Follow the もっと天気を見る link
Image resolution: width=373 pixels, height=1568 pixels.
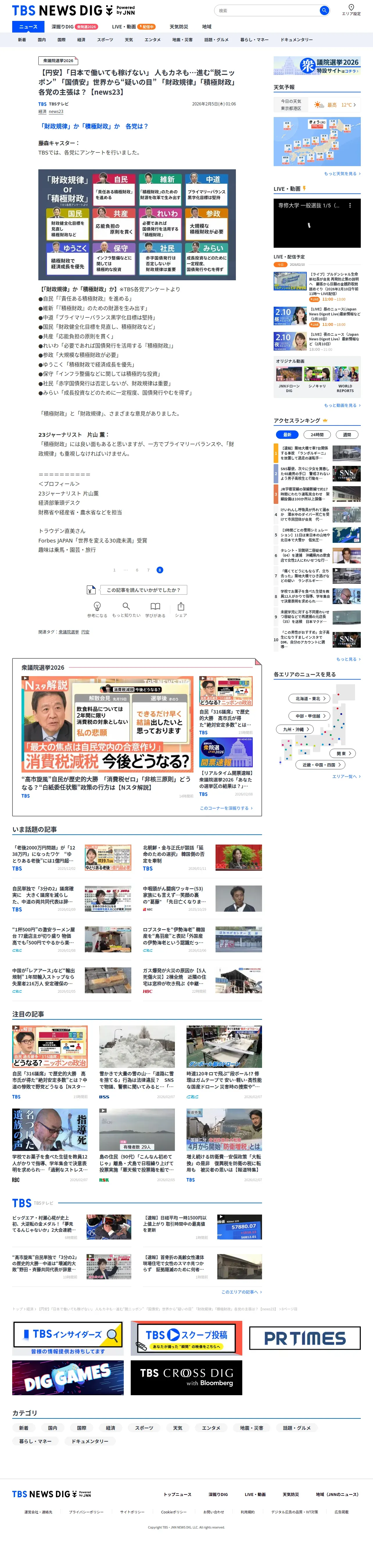[x=342, y=173]
